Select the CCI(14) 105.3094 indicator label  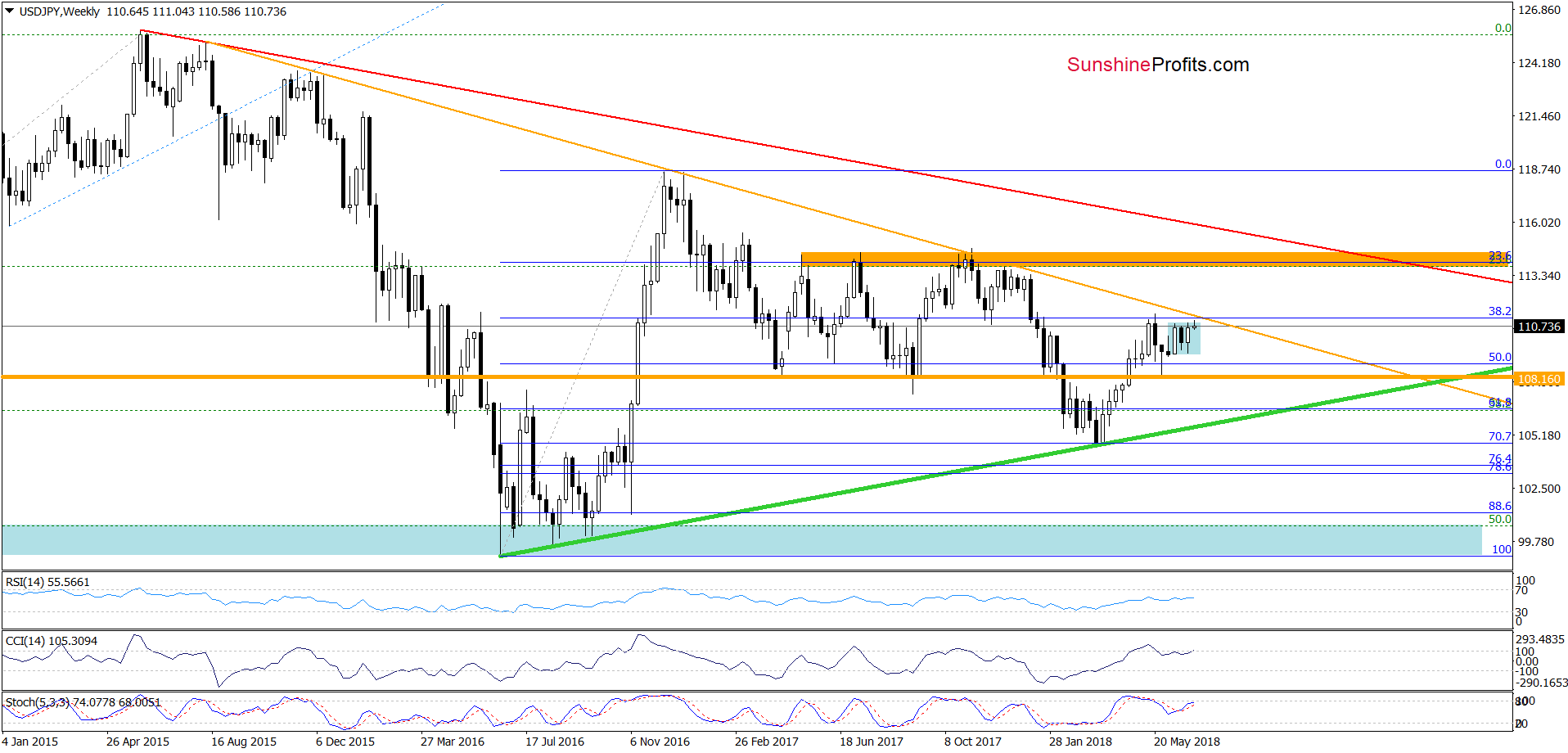tap(51, 641)
